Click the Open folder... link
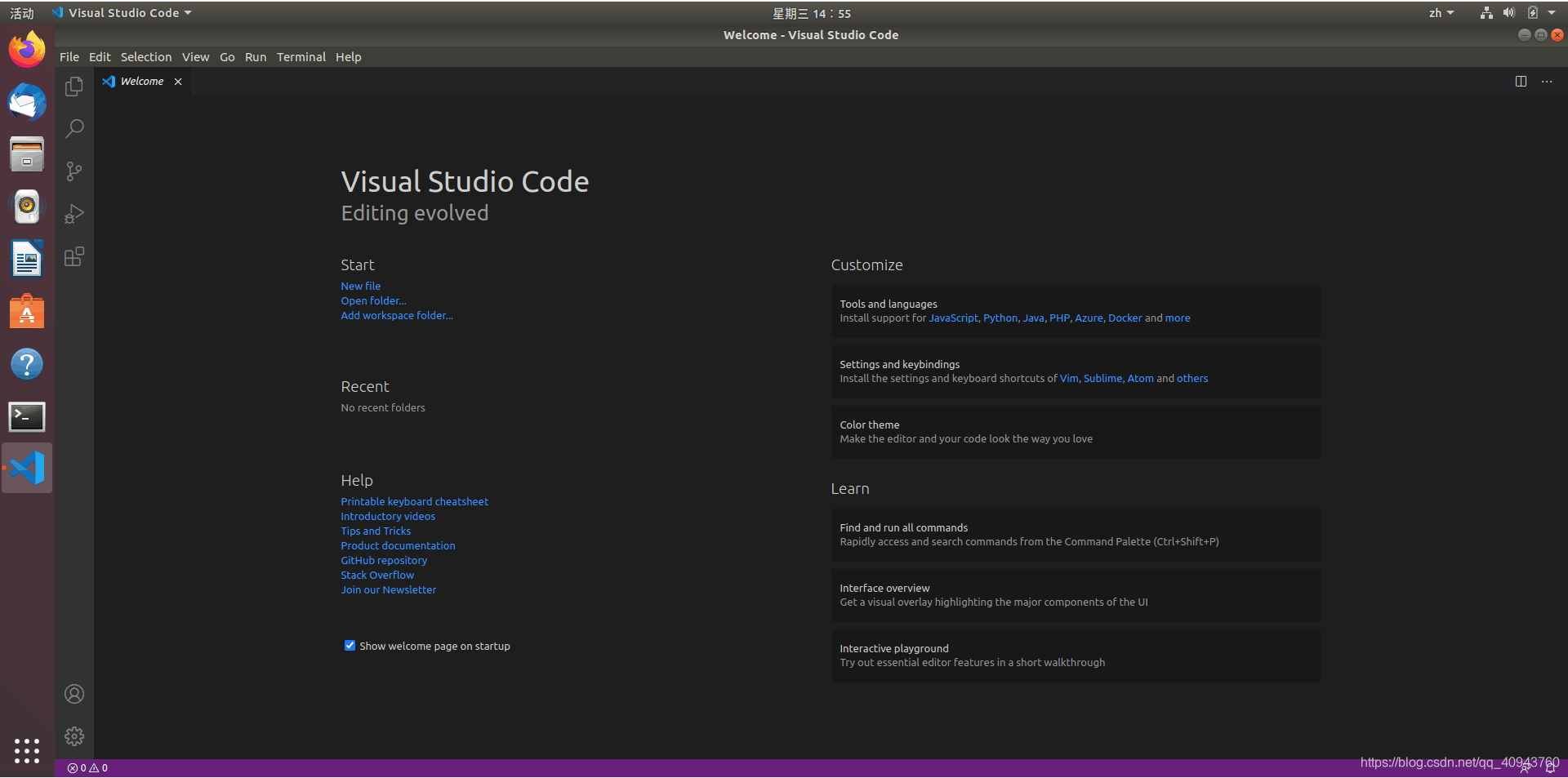 point(373,301)
